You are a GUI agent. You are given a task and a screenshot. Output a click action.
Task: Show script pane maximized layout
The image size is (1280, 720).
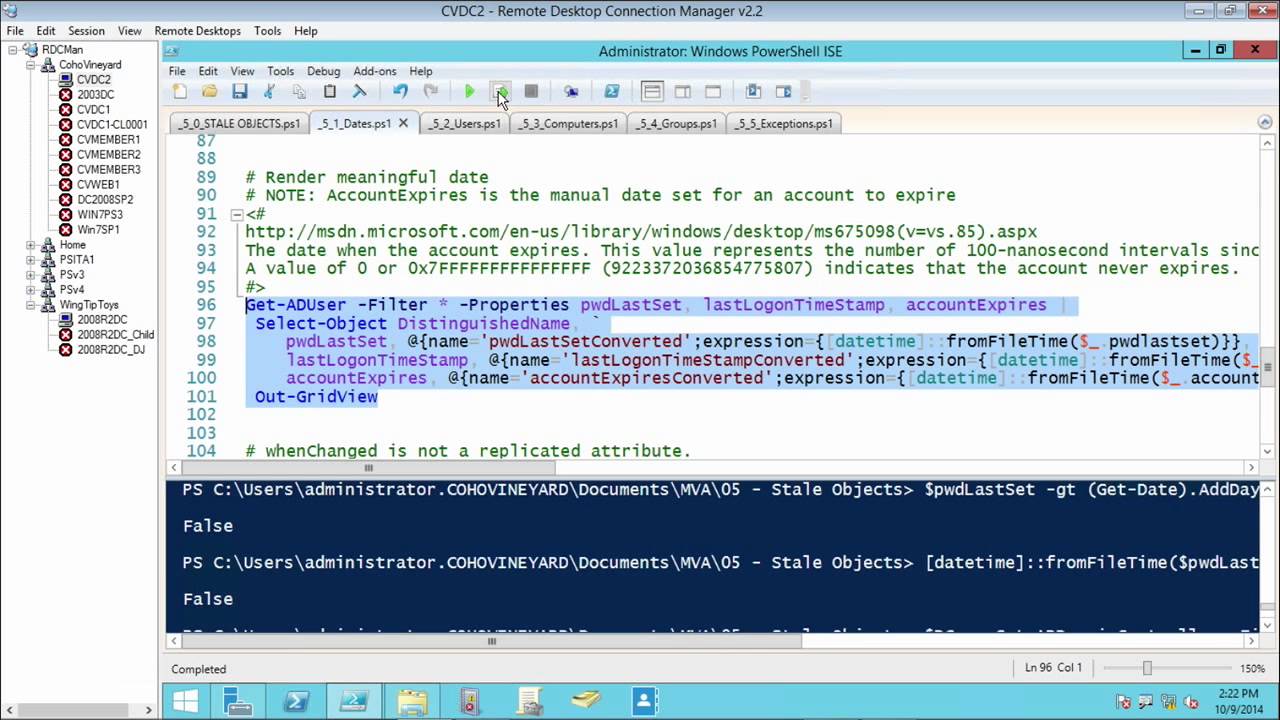tap(713, 92)
